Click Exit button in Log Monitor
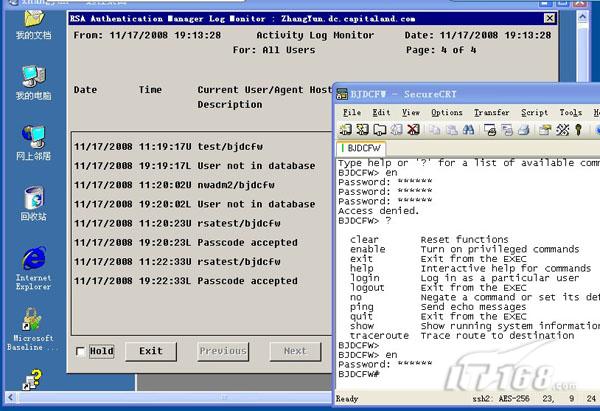Screen dimensions: 600x411 pyautogui.click(x=151, y=351)
